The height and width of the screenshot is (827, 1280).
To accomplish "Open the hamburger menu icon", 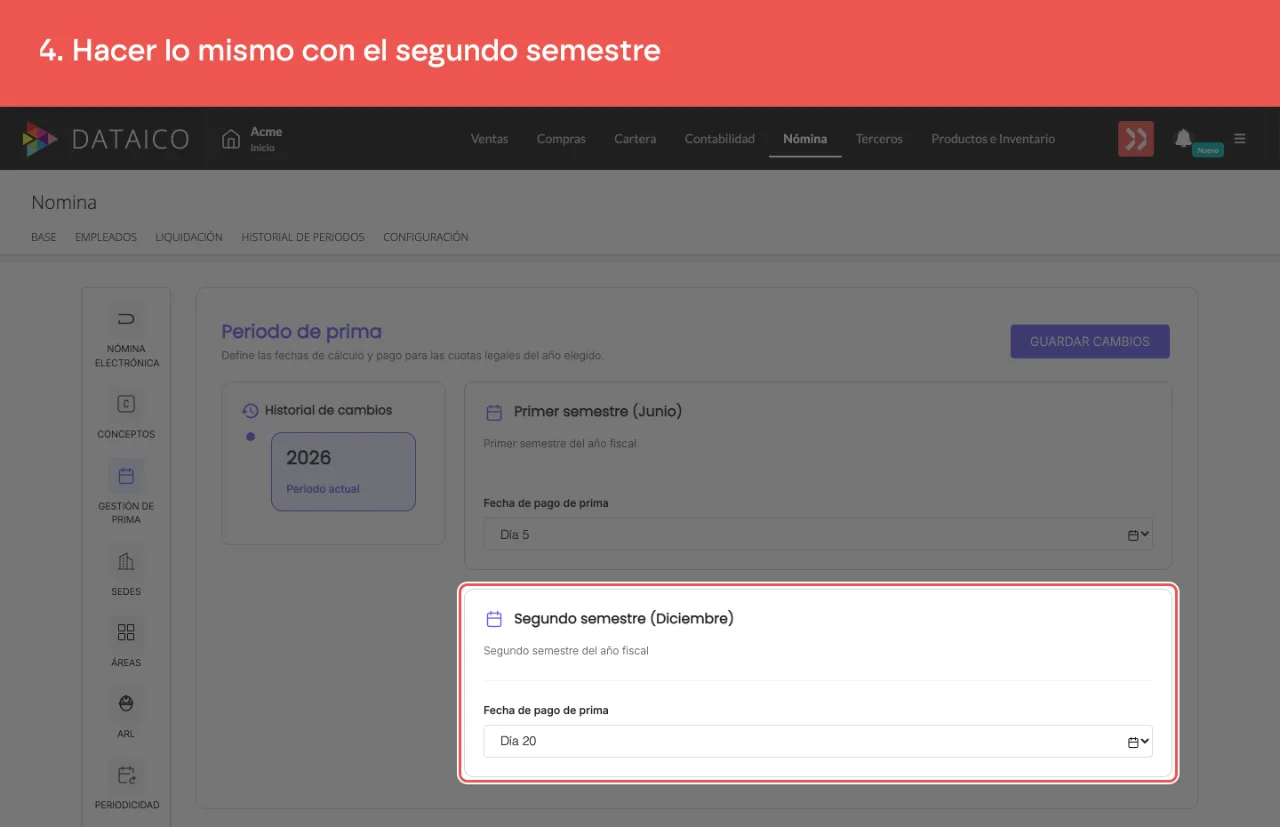I will coord(1240,139).
